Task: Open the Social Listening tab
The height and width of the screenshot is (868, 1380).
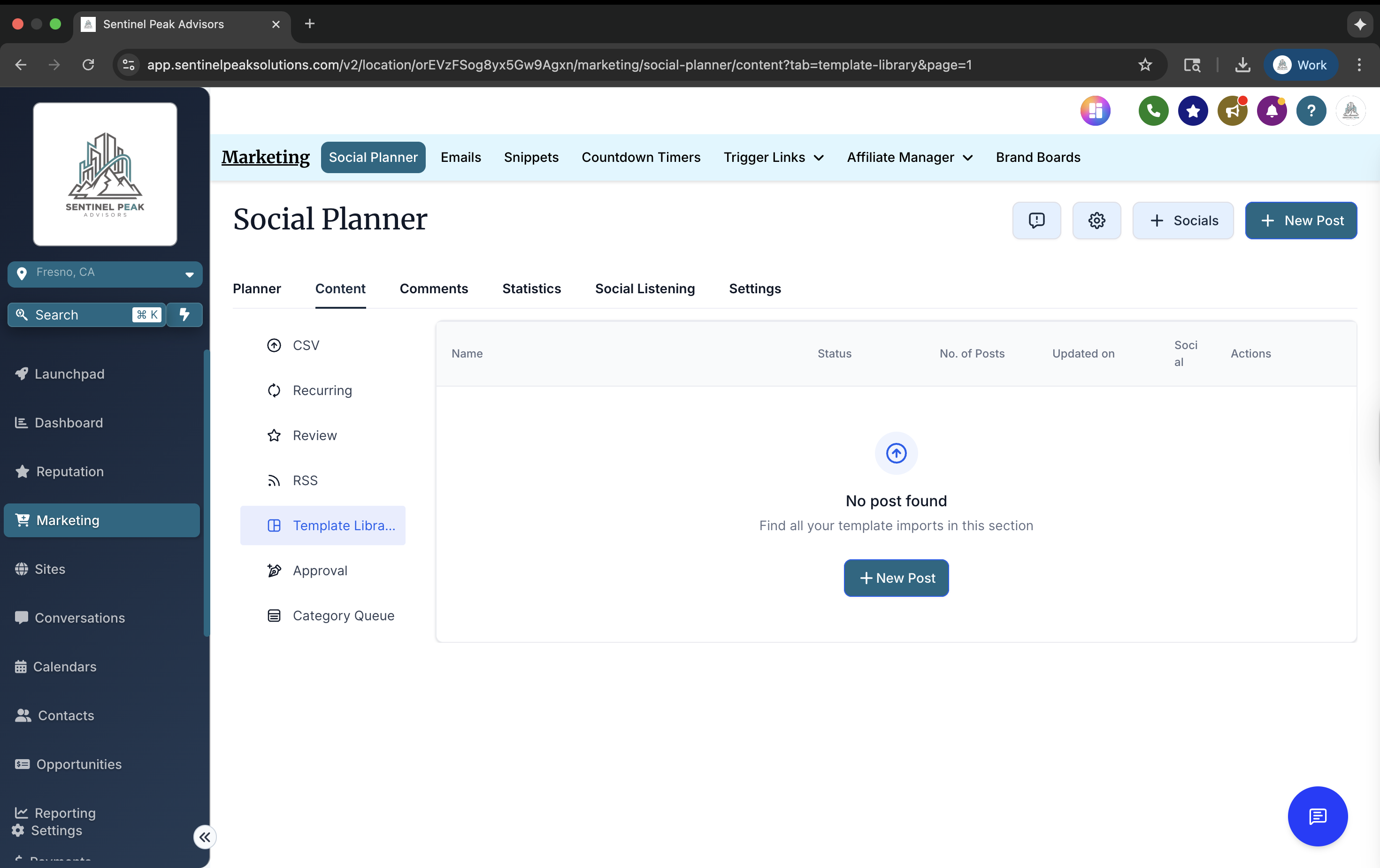Action: [644, 289]
